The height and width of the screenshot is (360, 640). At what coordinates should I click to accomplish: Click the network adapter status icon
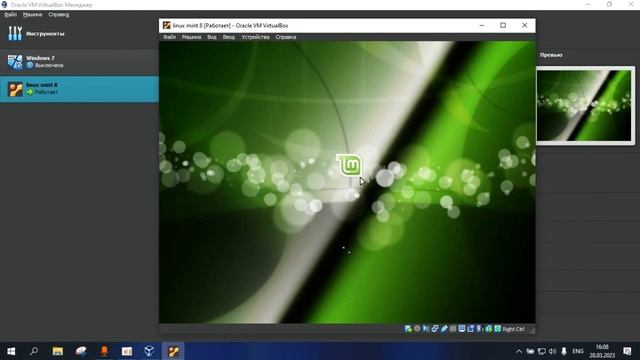(x=435, y=329)
